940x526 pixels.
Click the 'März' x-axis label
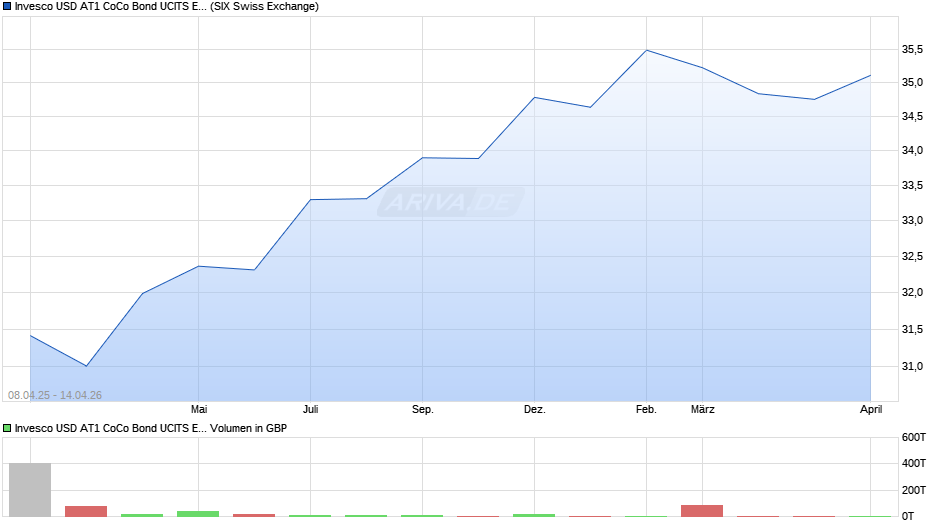pyautogui.click(x=703, y=410)
